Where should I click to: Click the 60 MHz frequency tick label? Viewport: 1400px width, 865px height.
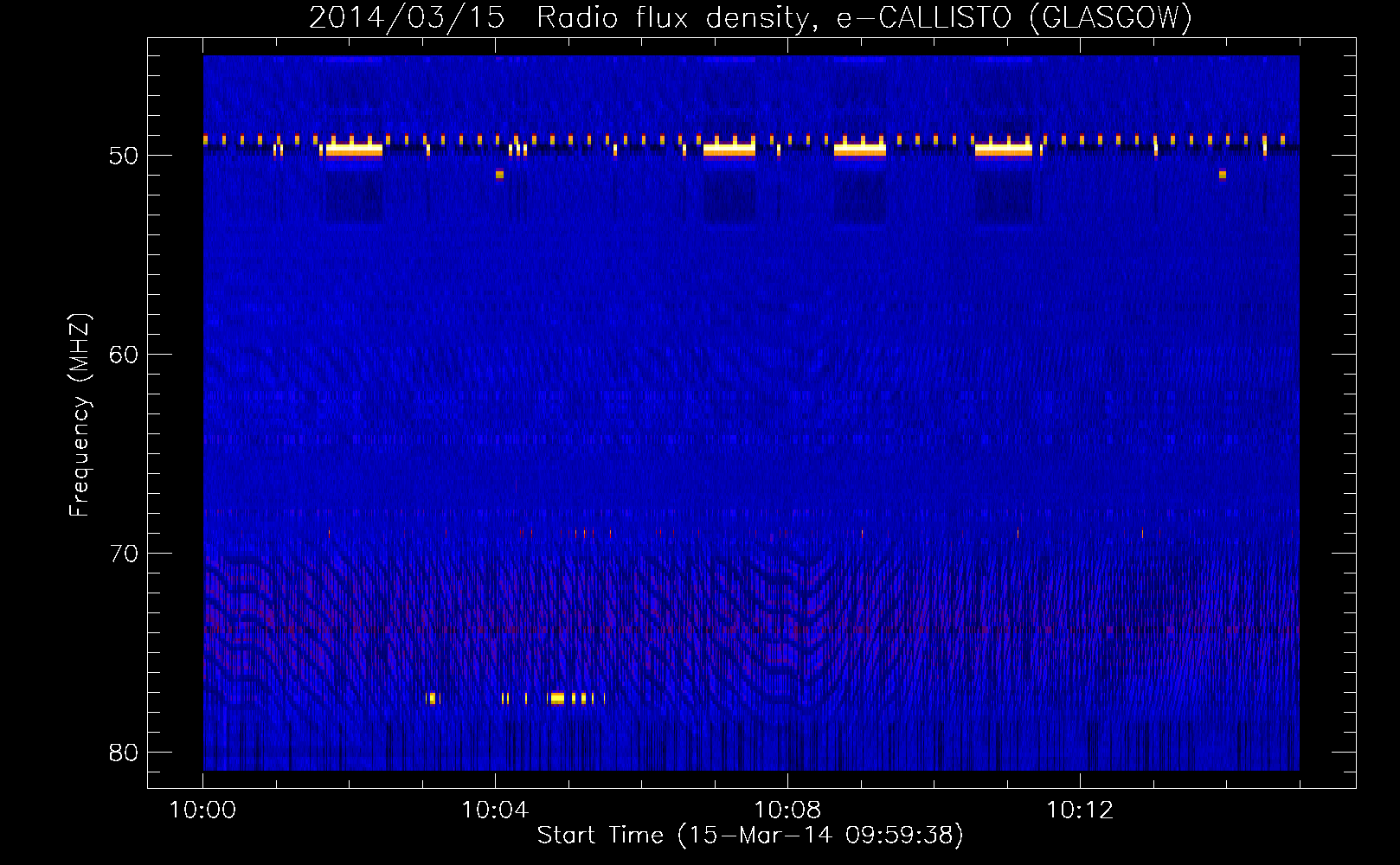pos(124,355)
